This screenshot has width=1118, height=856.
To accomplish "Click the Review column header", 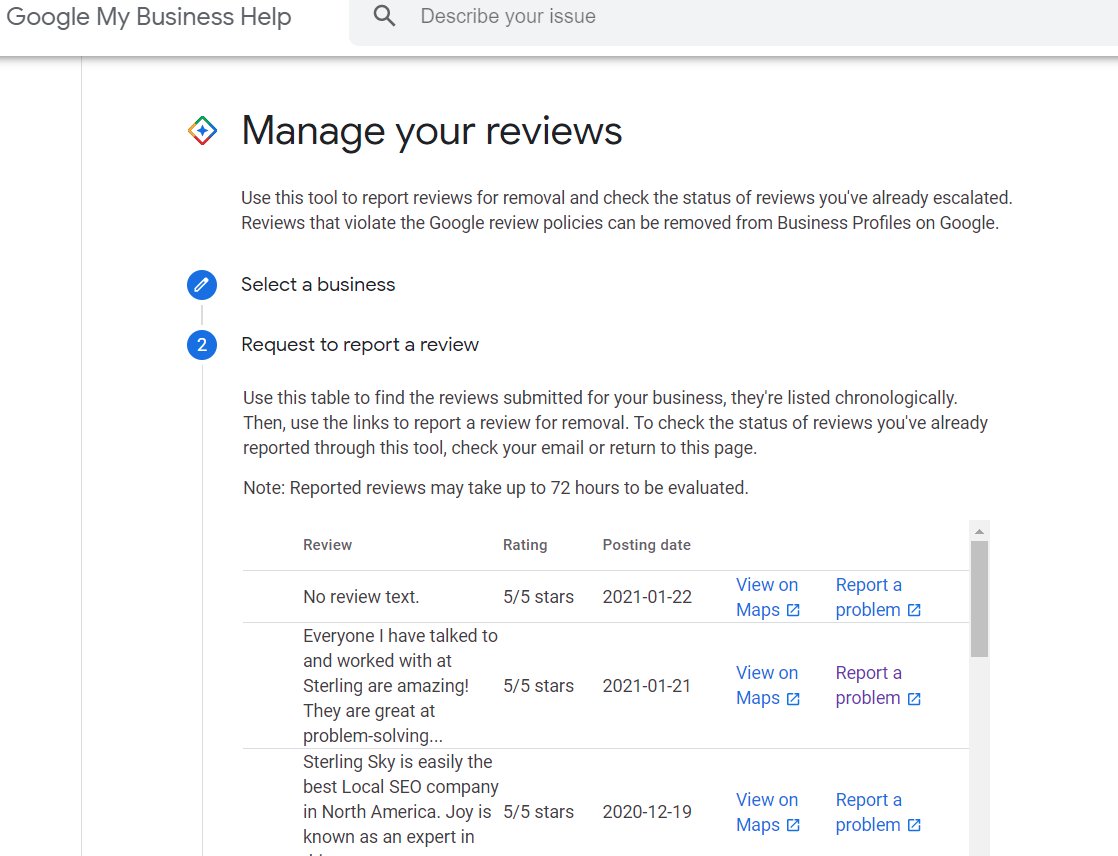I will tap(327, 545).
